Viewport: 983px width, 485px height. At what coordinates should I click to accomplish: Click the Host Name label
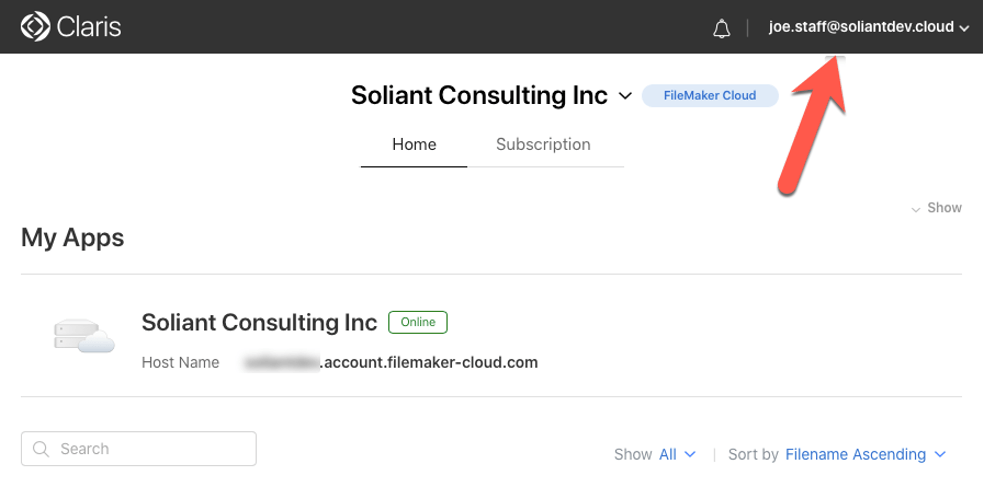[181, 362]
